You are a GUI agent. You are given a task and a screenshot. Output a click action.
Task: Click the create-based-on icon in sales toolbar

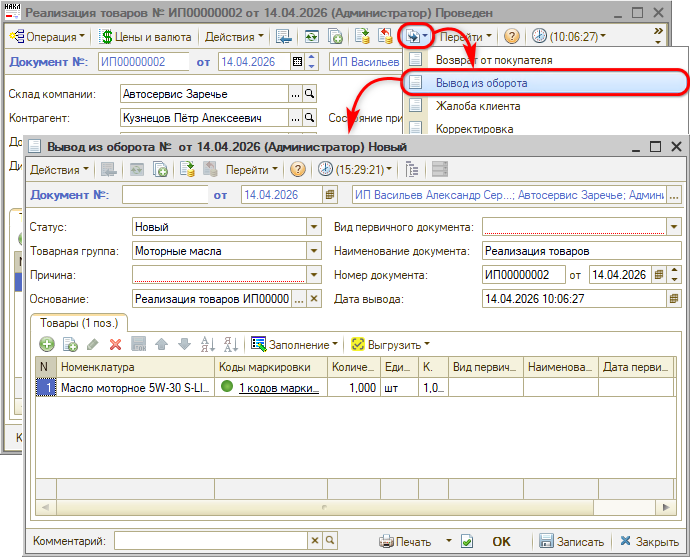[413, 36]
